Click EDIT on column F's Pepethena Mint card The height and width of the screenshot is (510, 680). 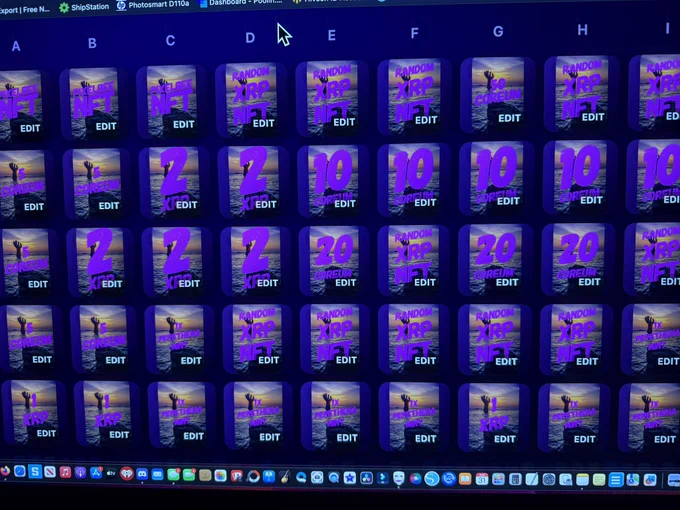coord(425,439)
